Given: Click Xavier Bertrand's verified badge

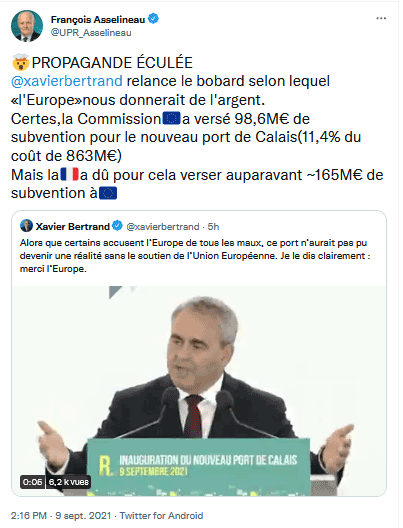Looking at the screenshot, I should (x=117, y=226).
